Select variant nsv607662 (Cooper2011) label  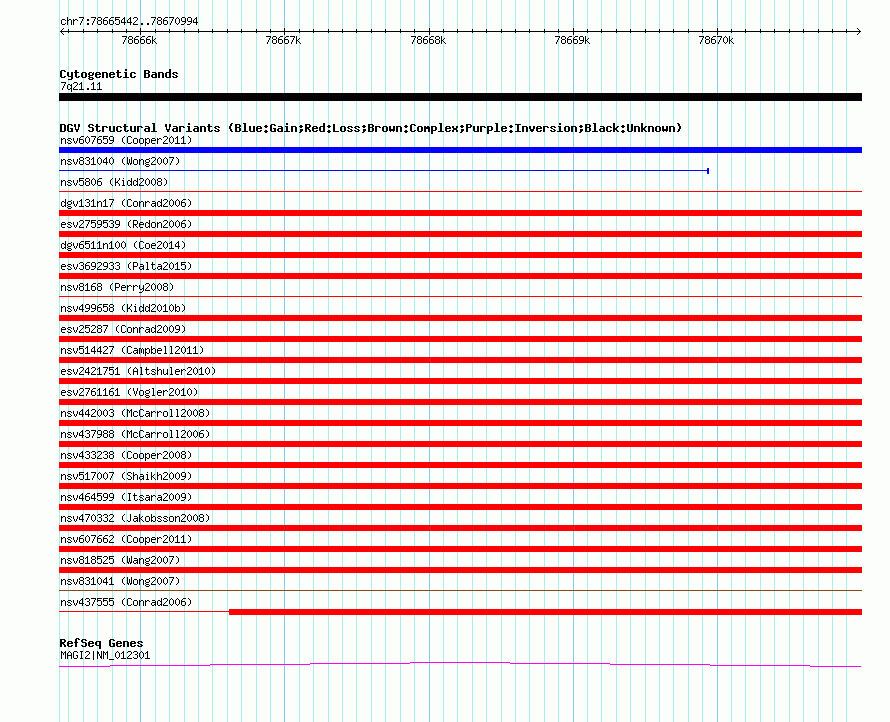tap(126, 539)
